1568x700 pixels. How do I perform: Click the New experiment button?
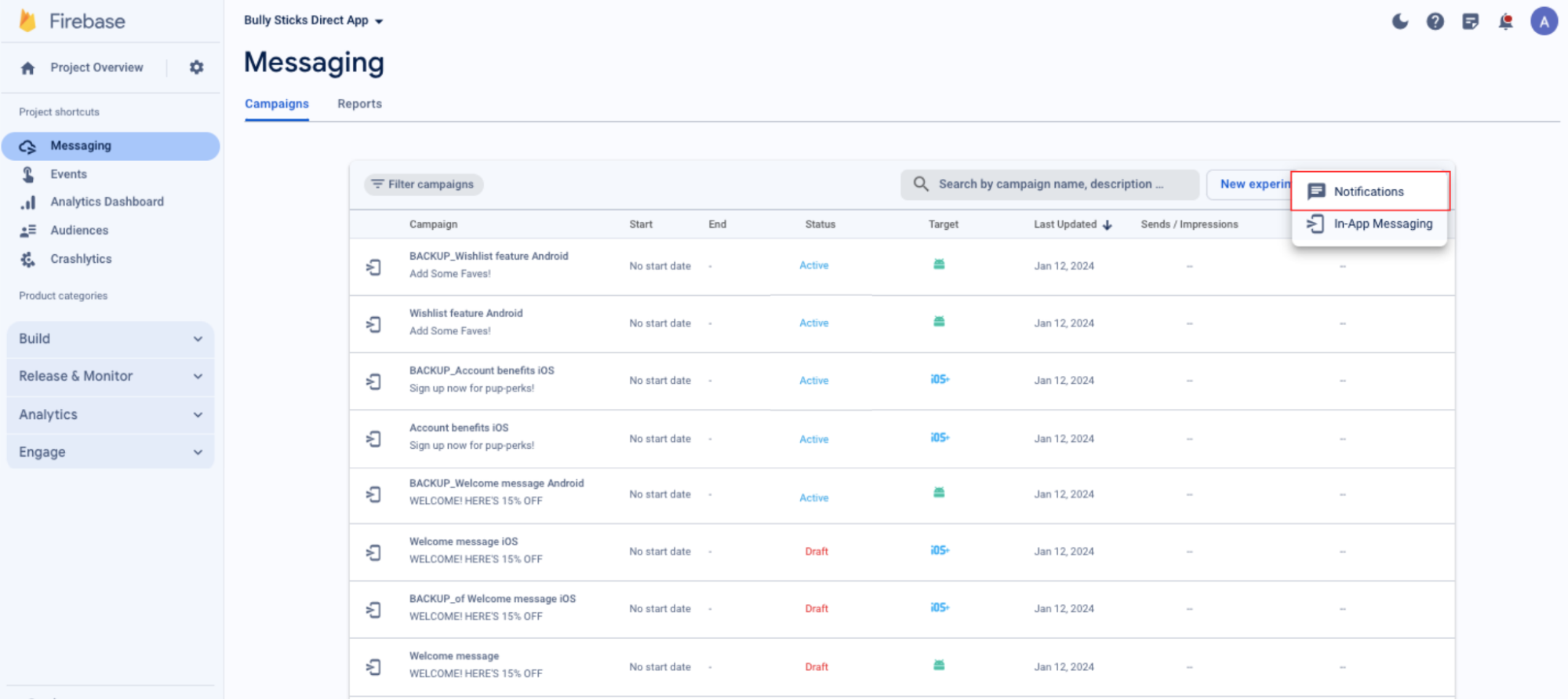pyautogui.click(x=1251, y=184)
